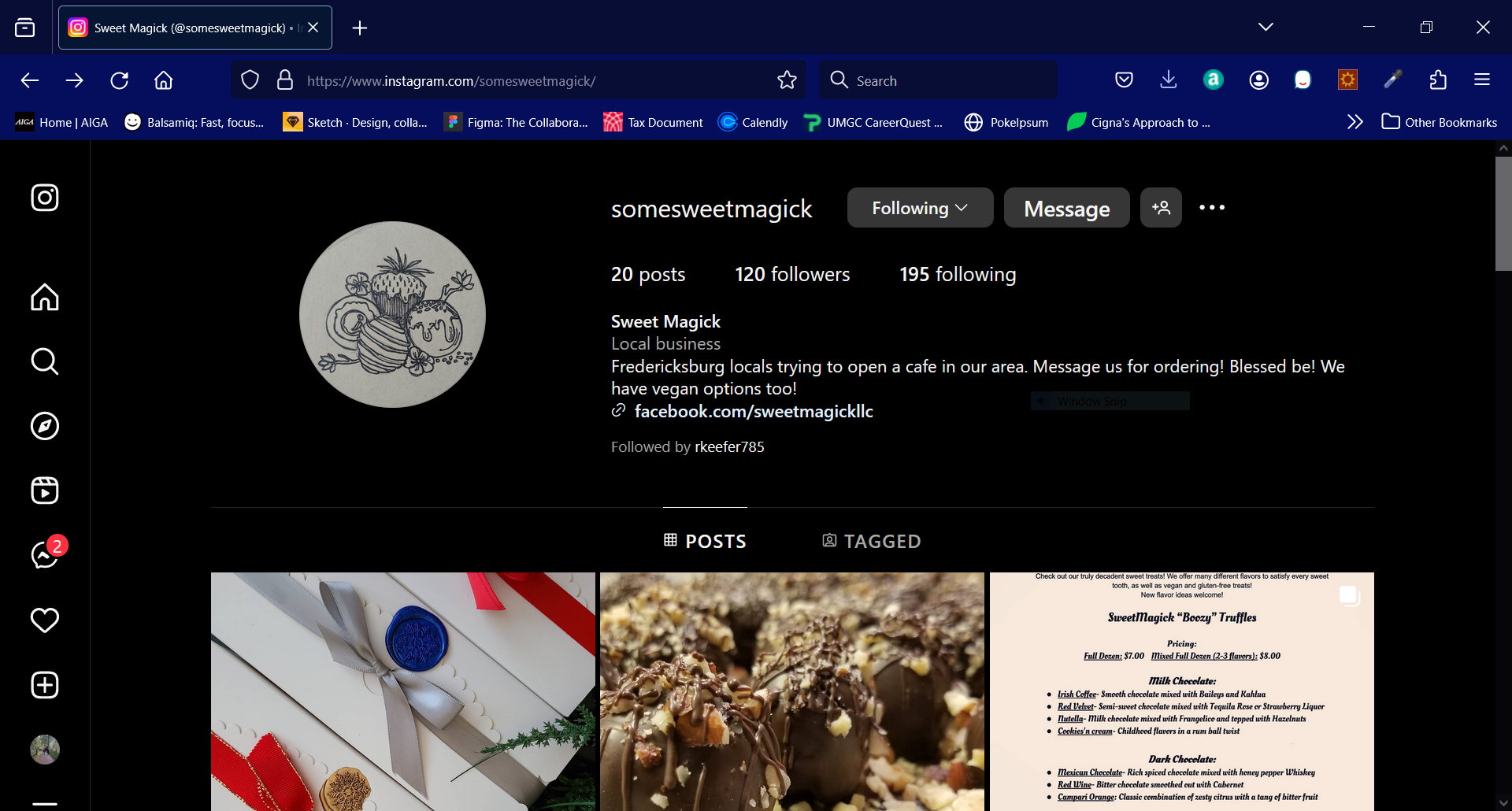This screenshot has height=811, width=1512.
Task: Open the browser home page
Action: click(x=164, y=80)
